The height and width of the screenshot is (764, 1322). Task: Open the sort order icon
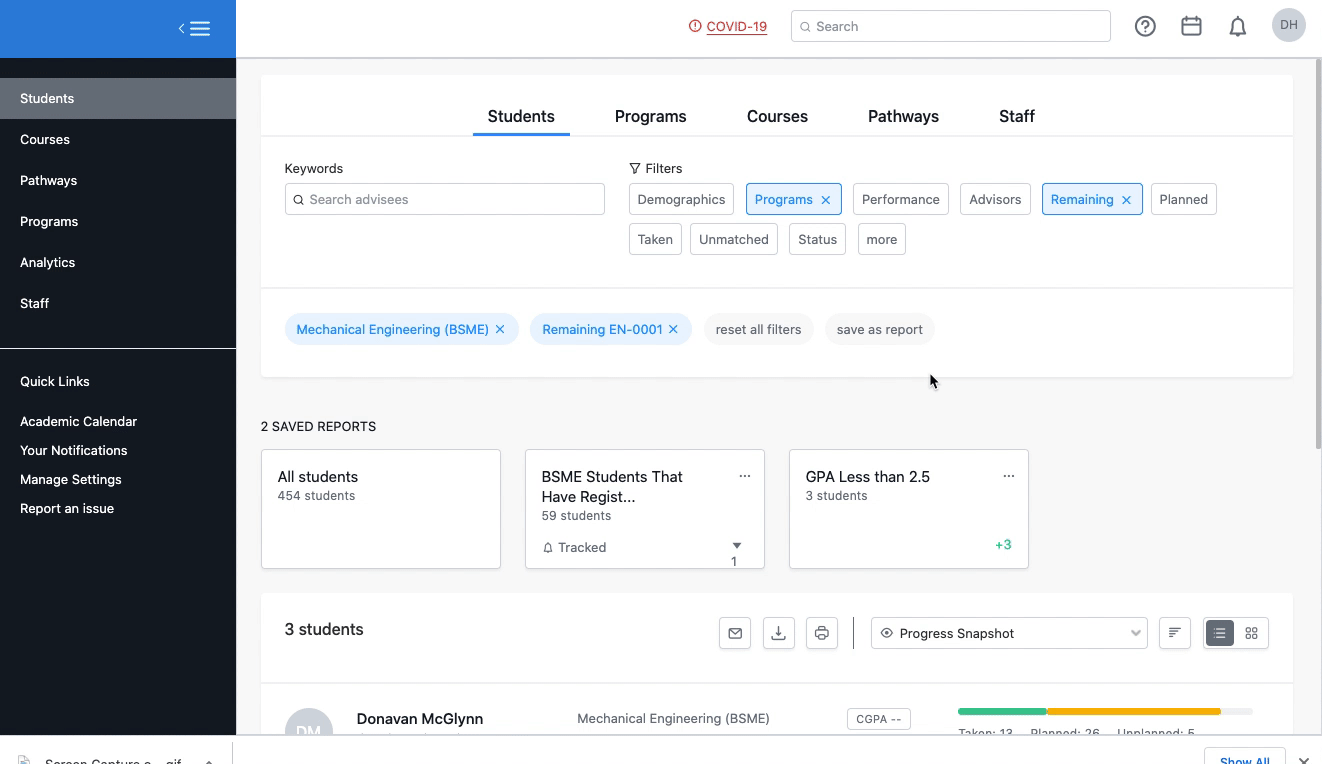pos(1175,633)
